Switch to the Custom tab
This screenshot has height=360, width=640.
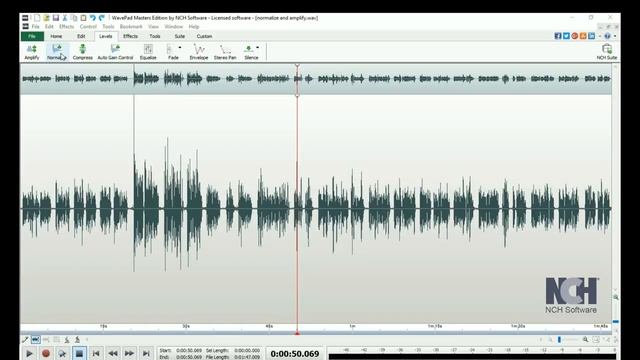click(x=204, y=36)
